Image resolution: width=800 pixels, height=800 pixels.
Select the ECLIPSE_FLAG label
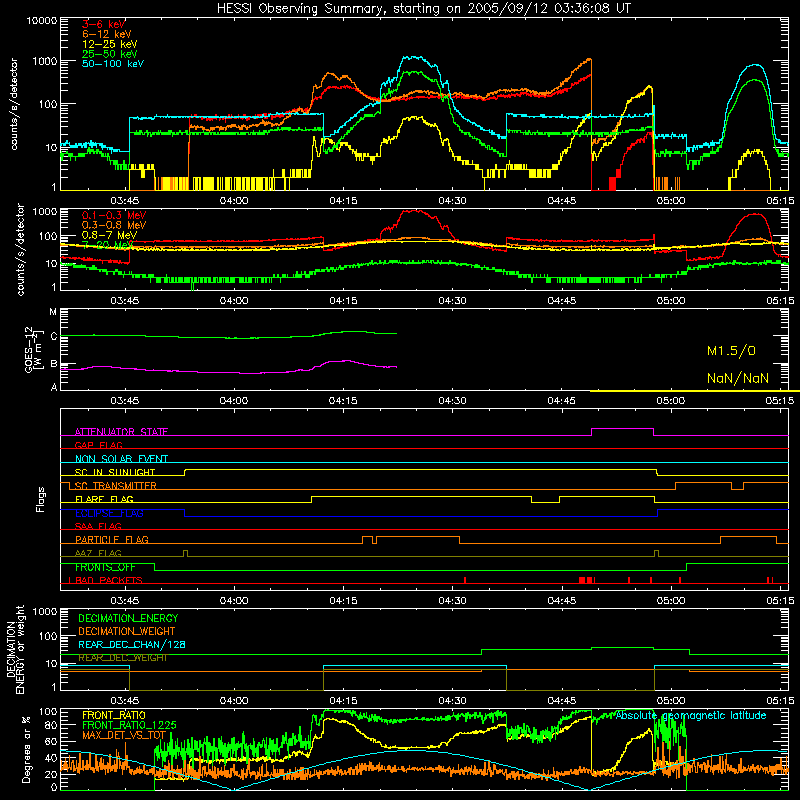[109, 513]
